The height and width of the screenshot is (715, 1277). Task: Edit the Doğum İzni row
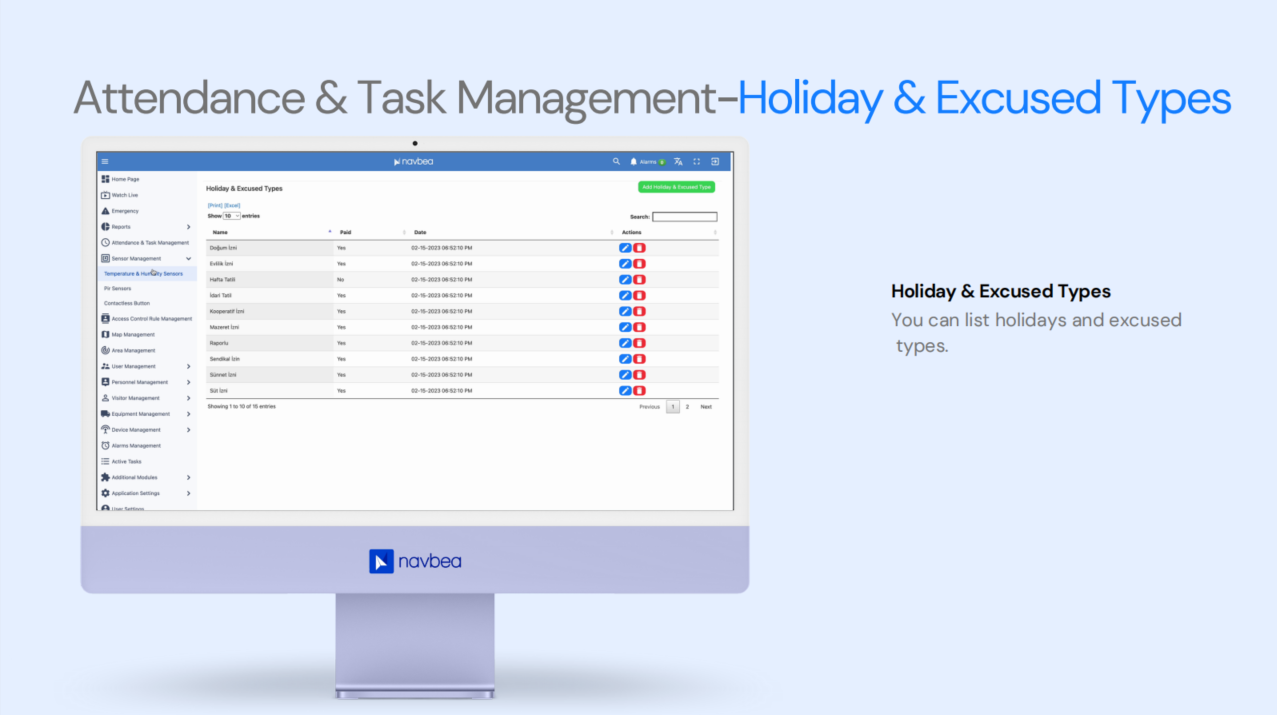point(625,248)
